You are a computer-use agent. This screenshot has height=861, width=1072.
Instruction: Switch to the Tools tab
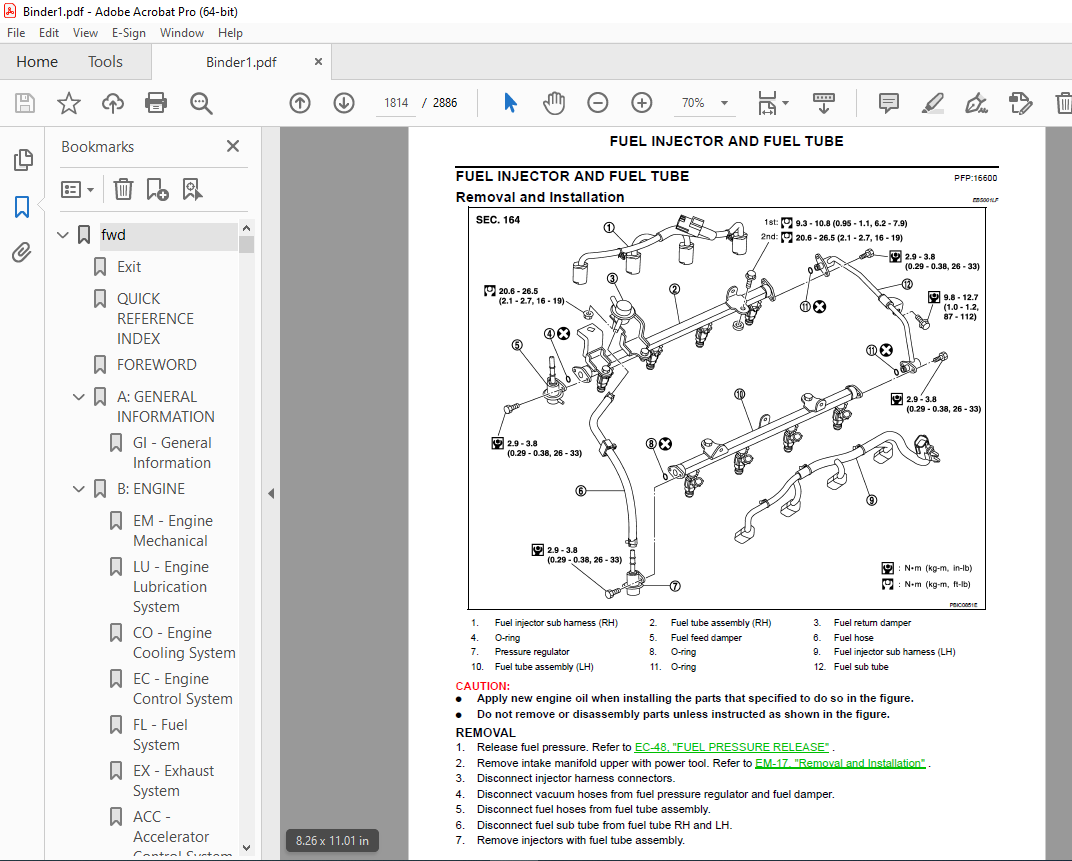[105, 62]
